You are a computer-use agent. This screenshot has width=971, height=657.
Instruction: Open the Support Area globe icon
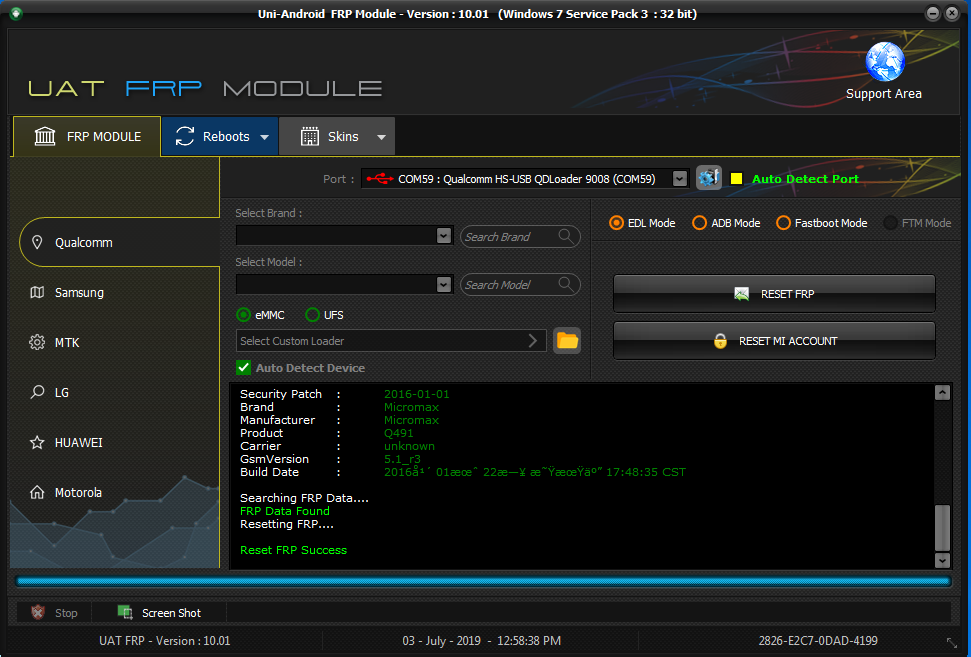884,62
